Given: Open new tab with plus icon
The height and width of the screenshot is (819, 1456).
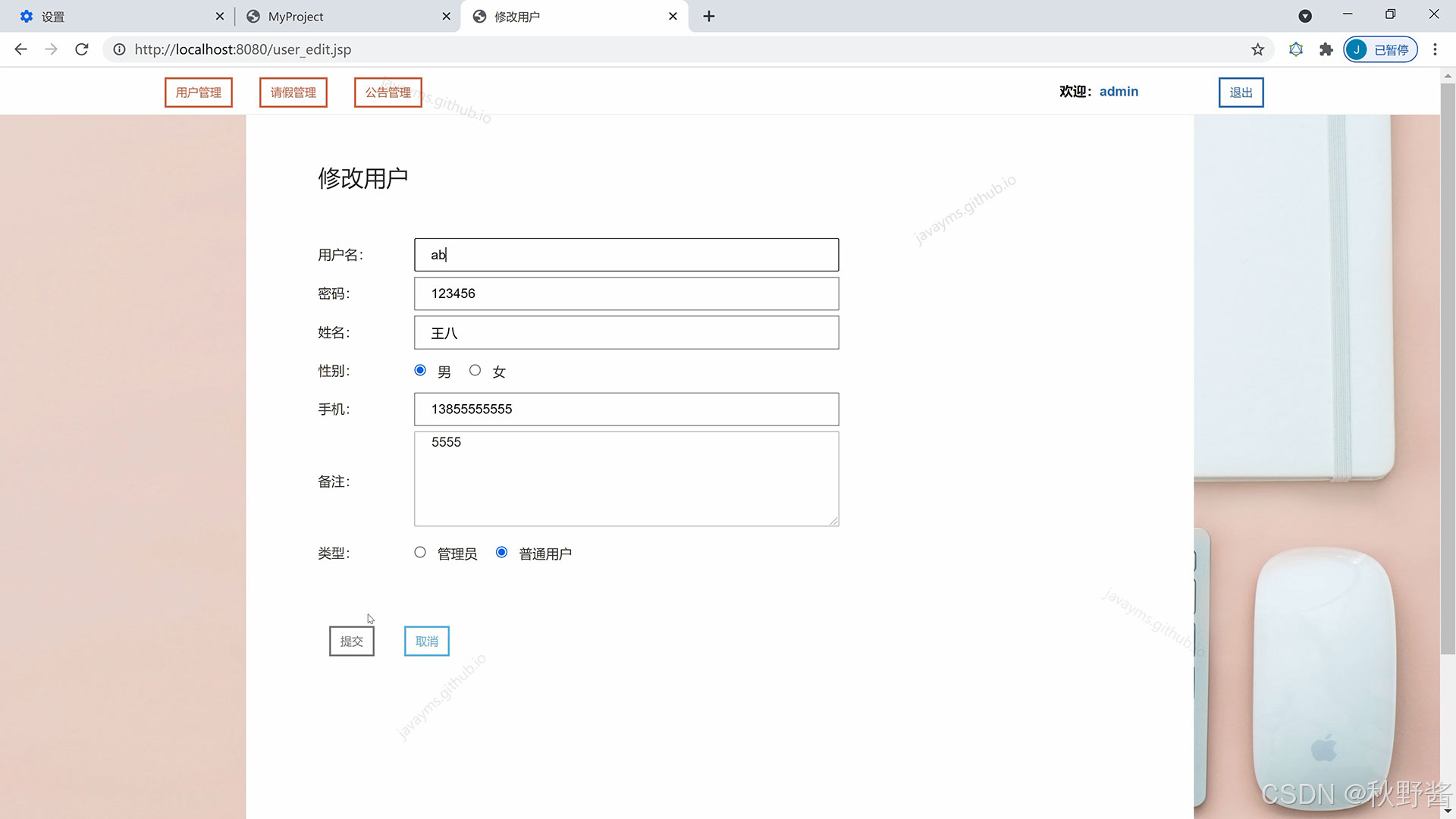Looking at the screenshot, I should coord(709,16).
